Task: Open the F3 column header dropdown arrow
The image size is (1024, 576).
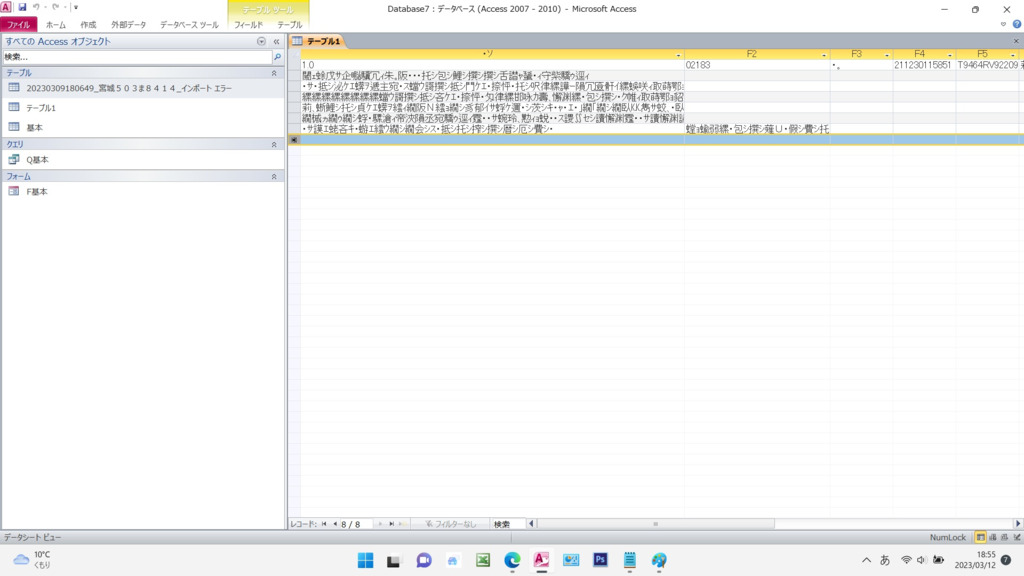Action: click(x=886, y=55)
